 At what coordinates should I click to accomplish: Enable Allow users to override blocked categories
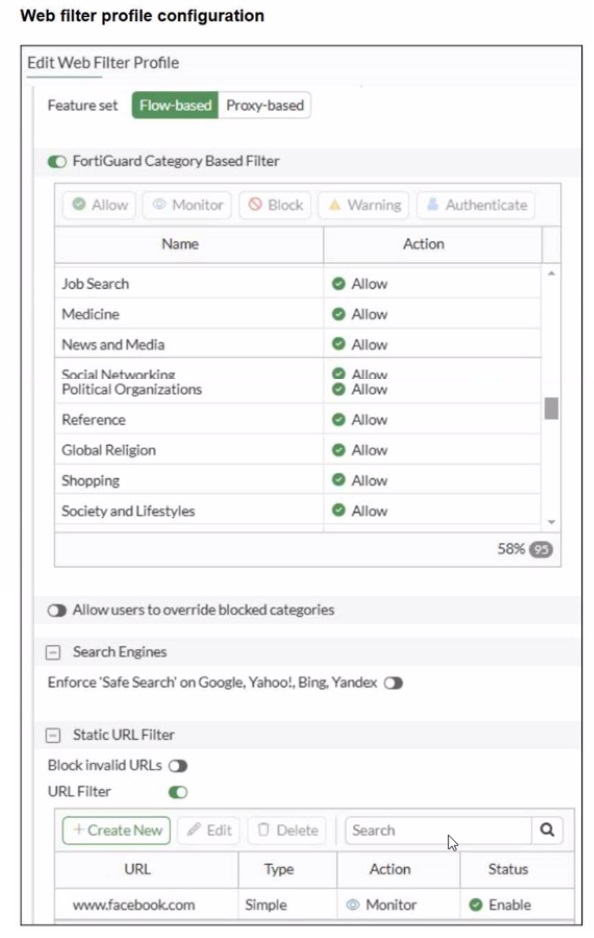57,611
